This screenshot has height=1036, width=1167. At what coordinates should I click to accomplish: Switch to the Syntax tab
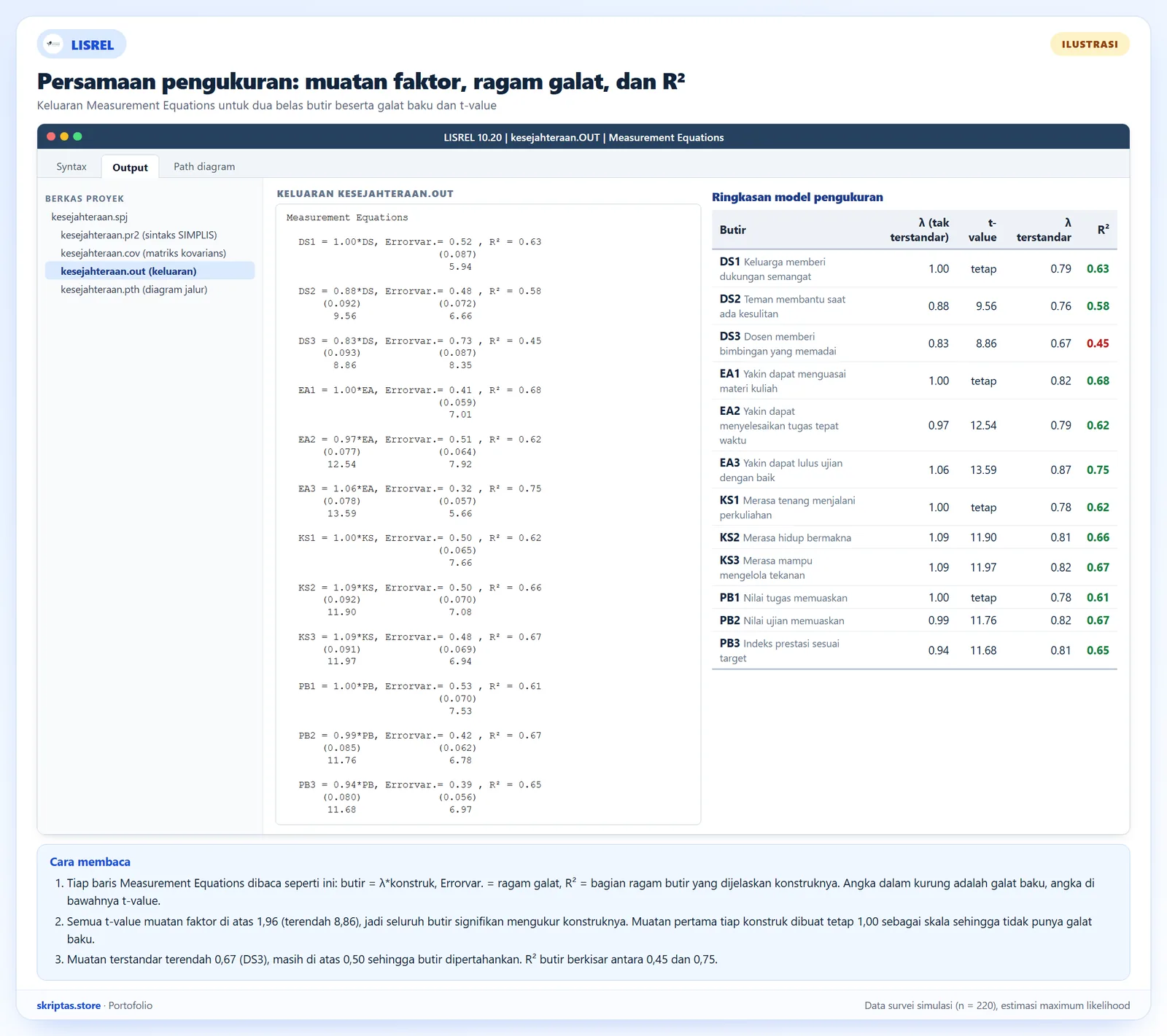[71, 166]
